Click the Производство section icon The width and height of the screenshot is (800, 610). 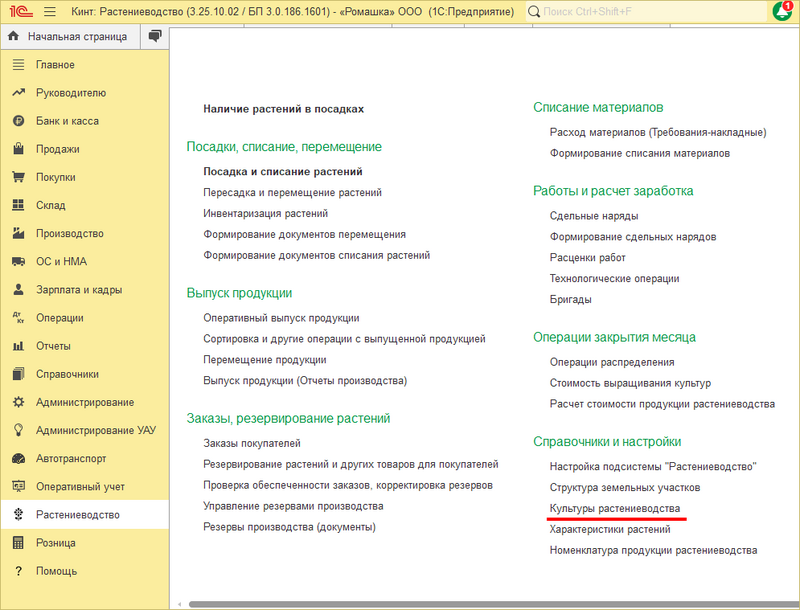(20, 234)
